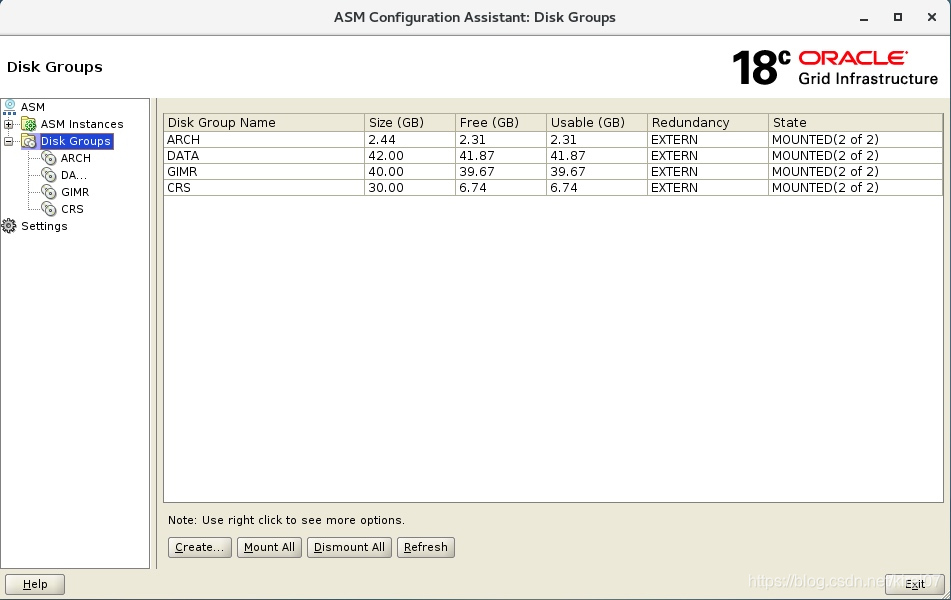This screenshot has width=951, height=600.
Task: Select ARCH in the tree
Action: click(x=76, y=158)
